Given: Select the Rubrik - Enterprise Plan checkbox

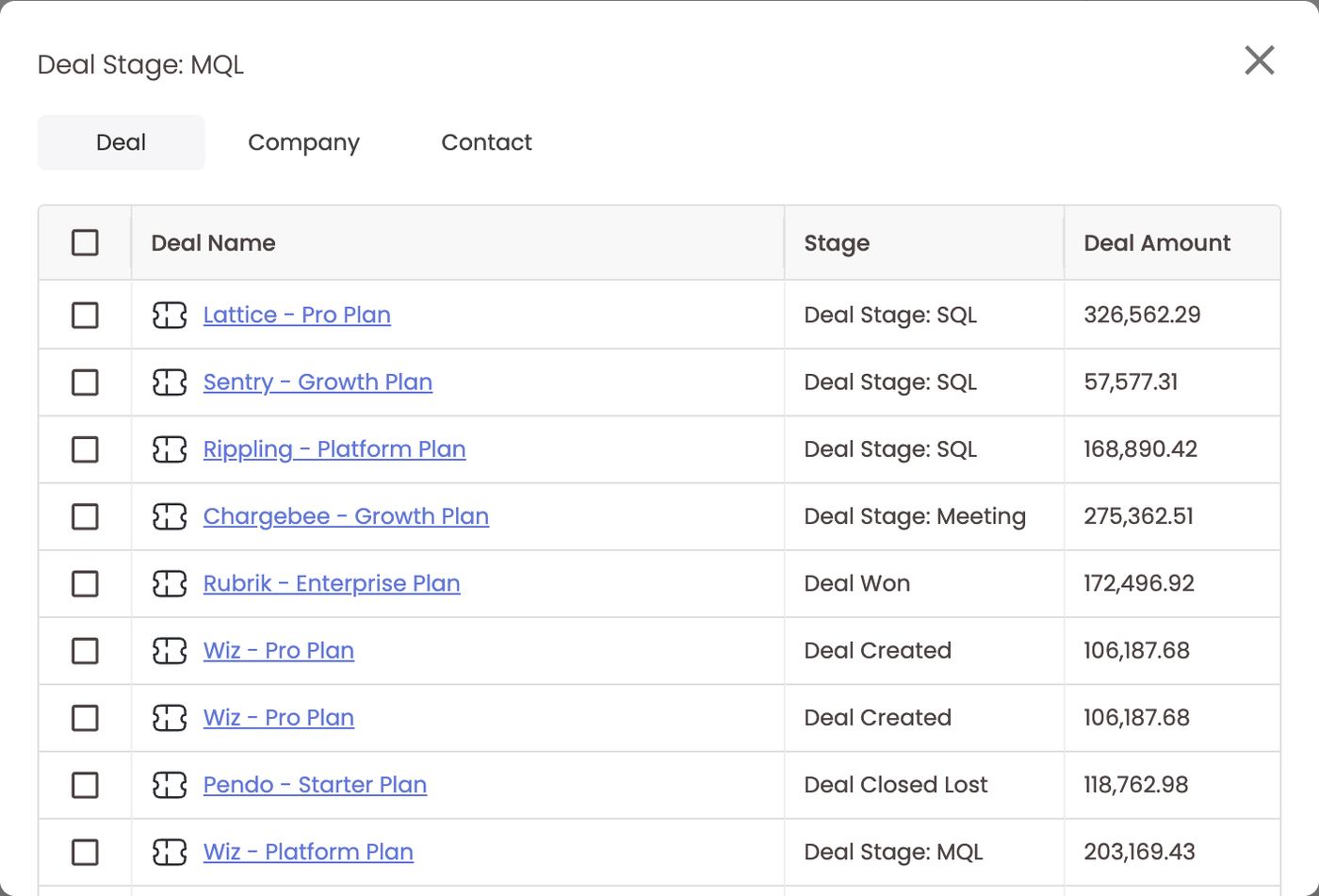Looking at the screenshot, I should (x=85, y=583).
